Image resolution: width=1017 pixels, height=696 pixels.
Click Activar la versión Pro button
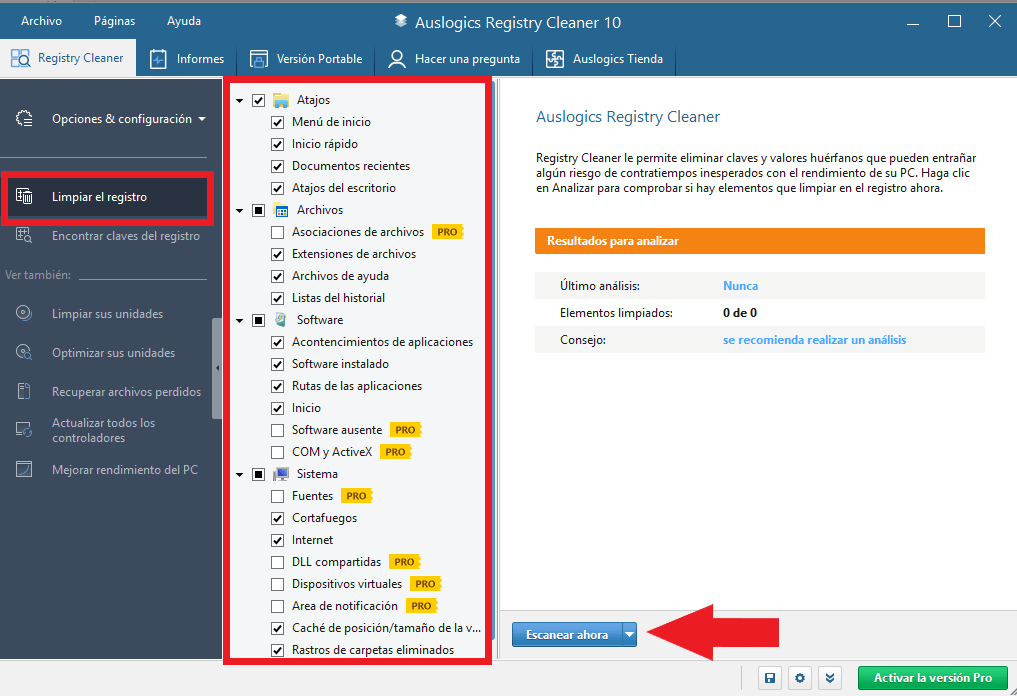pyautogui.click(x=933, y=678)
